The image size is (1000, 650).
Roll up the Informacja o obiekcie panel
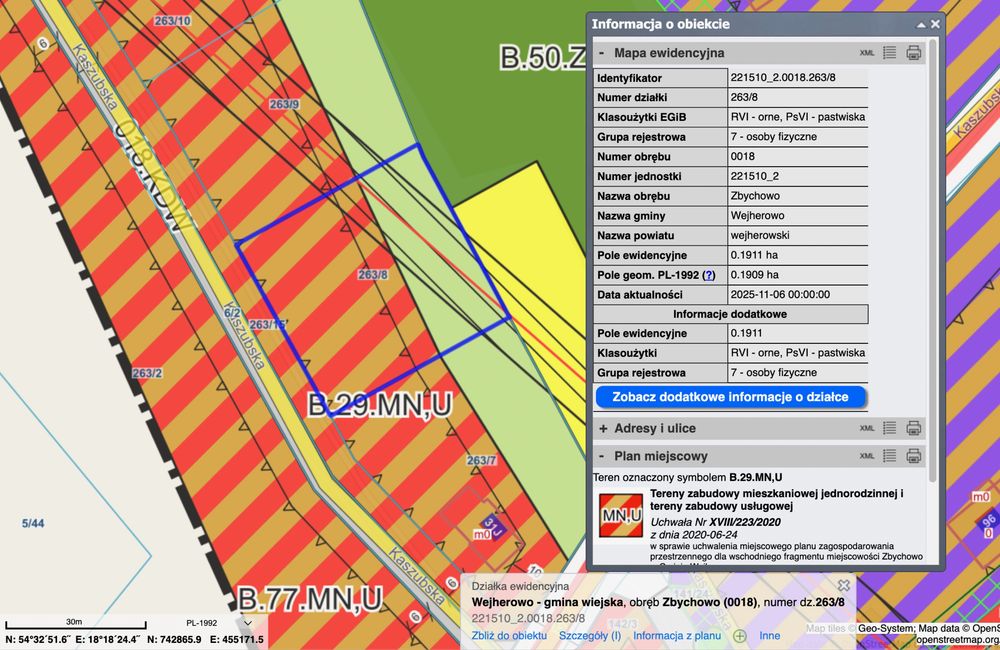[x=921, y=25]
